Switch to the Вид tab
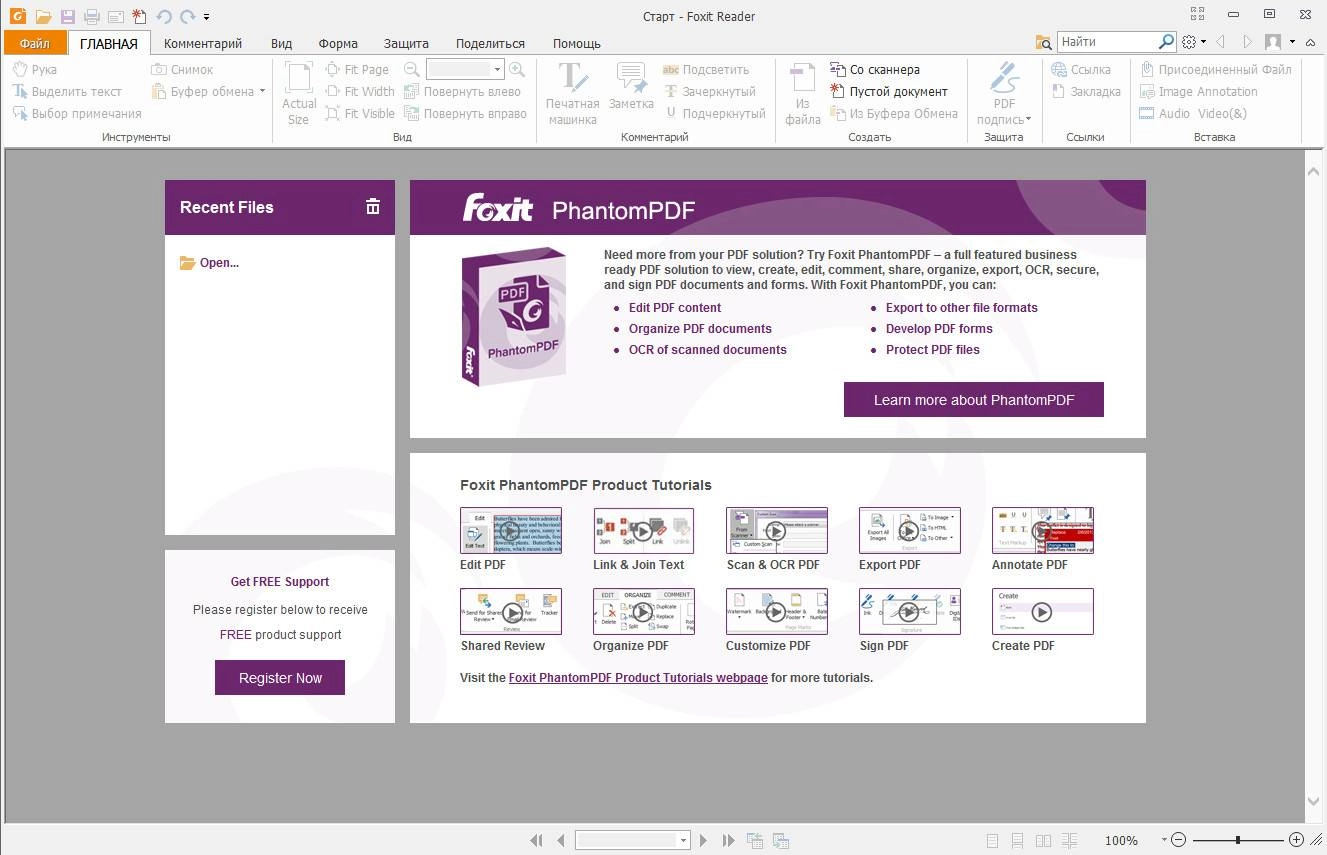This screenshot has width=1327, height=855. (x=282, y=43)
